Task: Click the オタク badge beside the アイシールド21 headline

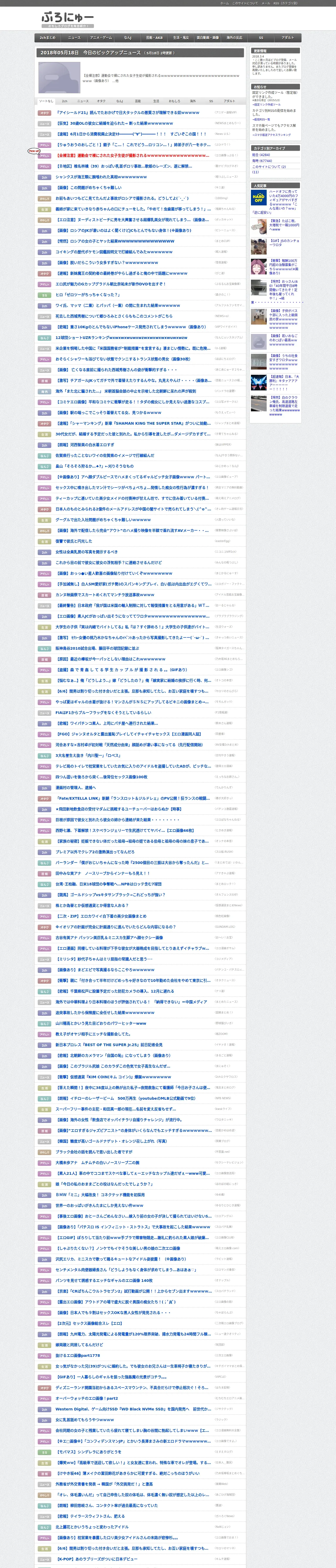Action: [44, 113]
